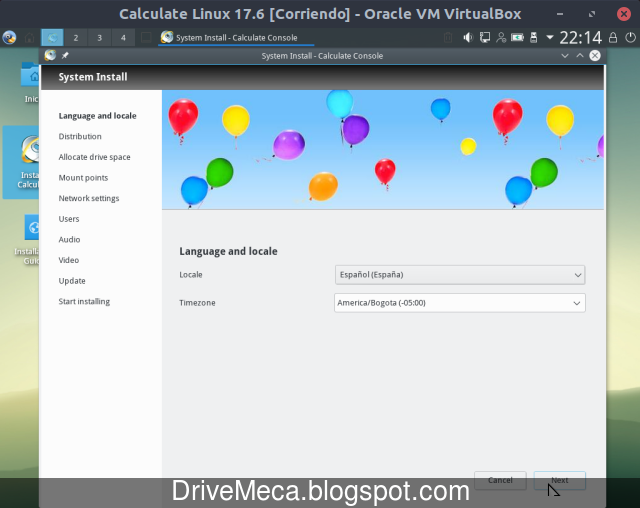Go to the Users step

(69, 219)
